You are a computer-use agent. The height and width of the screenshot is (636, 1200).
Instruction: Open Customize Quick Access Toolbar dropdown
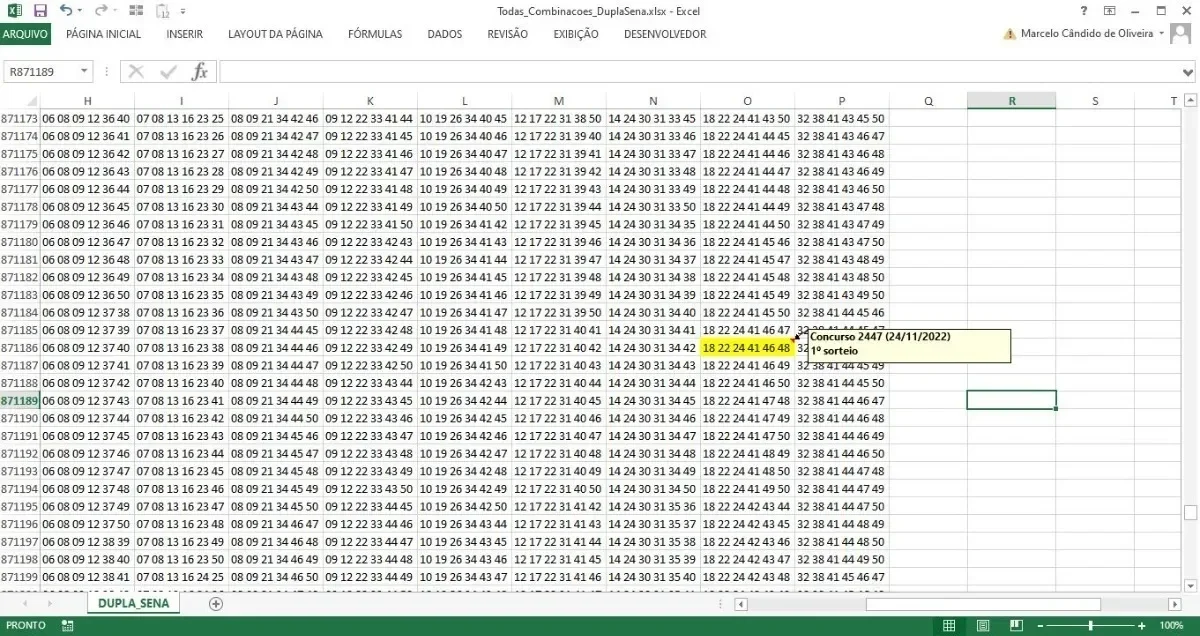point(183,12)
